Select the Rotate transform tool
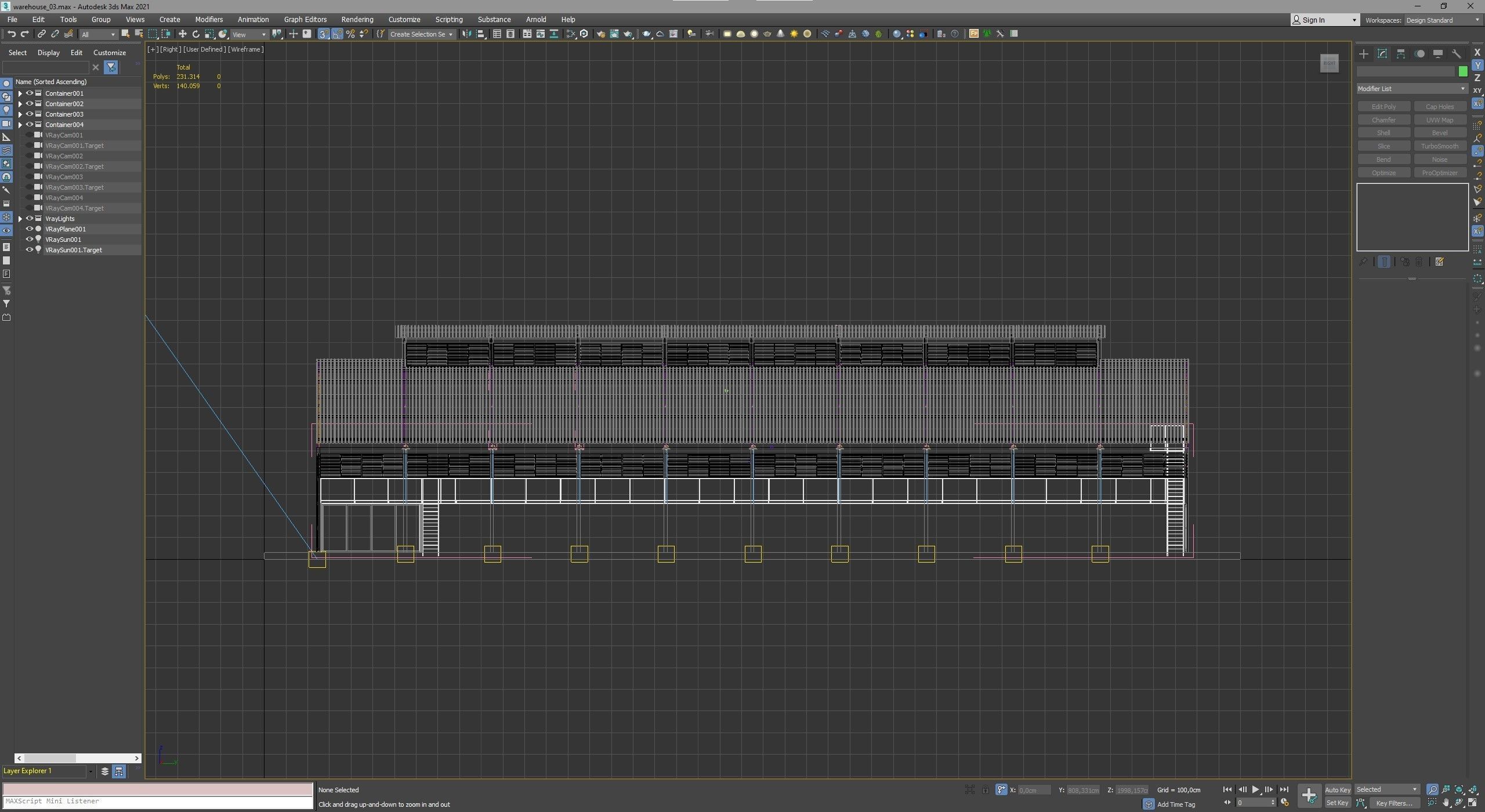This screenshot has height=812, width=1485. pos(196,34)
